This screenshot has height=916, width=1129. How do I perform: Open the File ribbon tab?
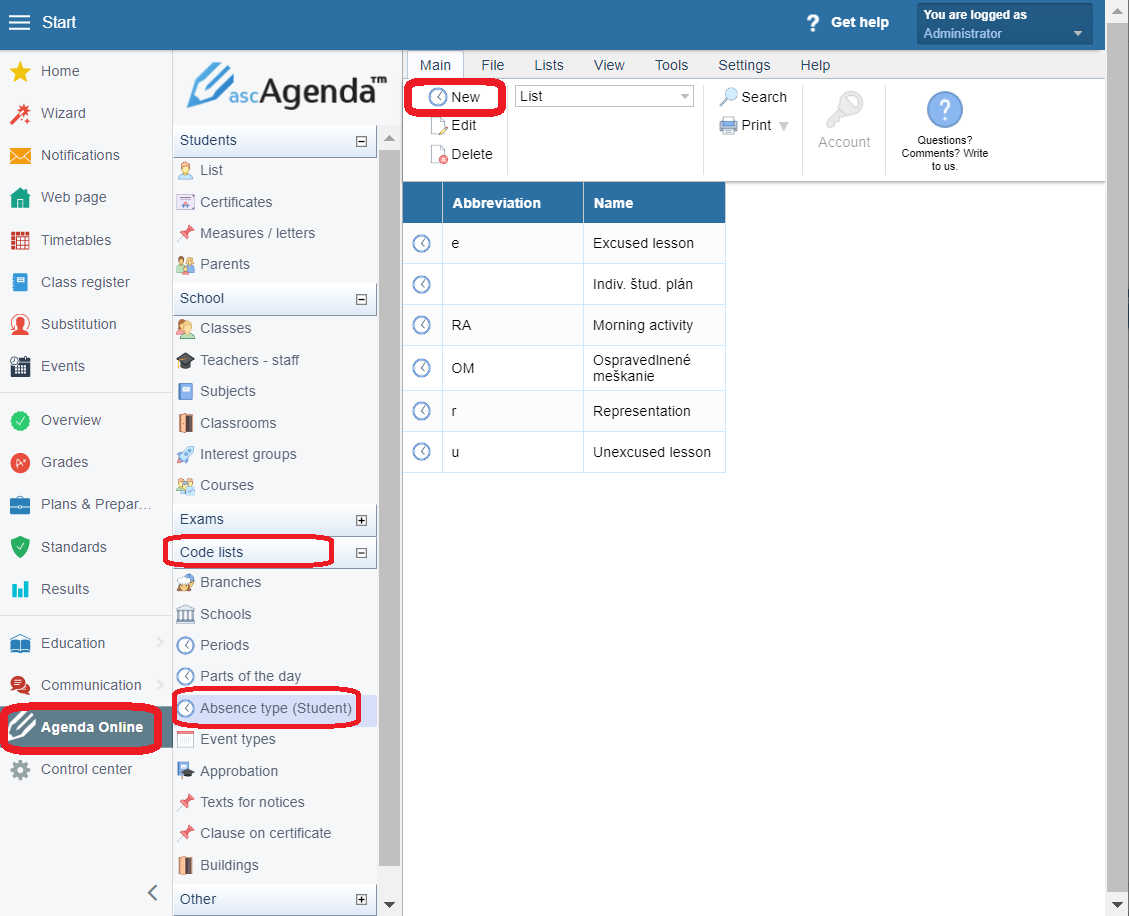point(492,66)
